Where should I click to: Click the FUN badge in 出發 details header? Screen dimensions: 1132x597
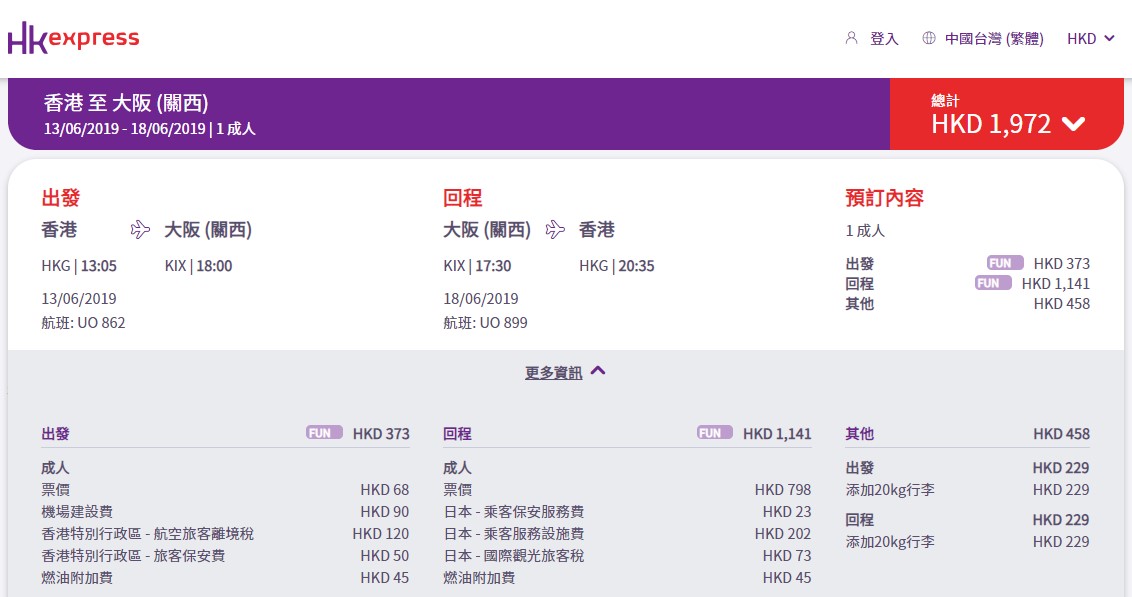click(324, 432)
